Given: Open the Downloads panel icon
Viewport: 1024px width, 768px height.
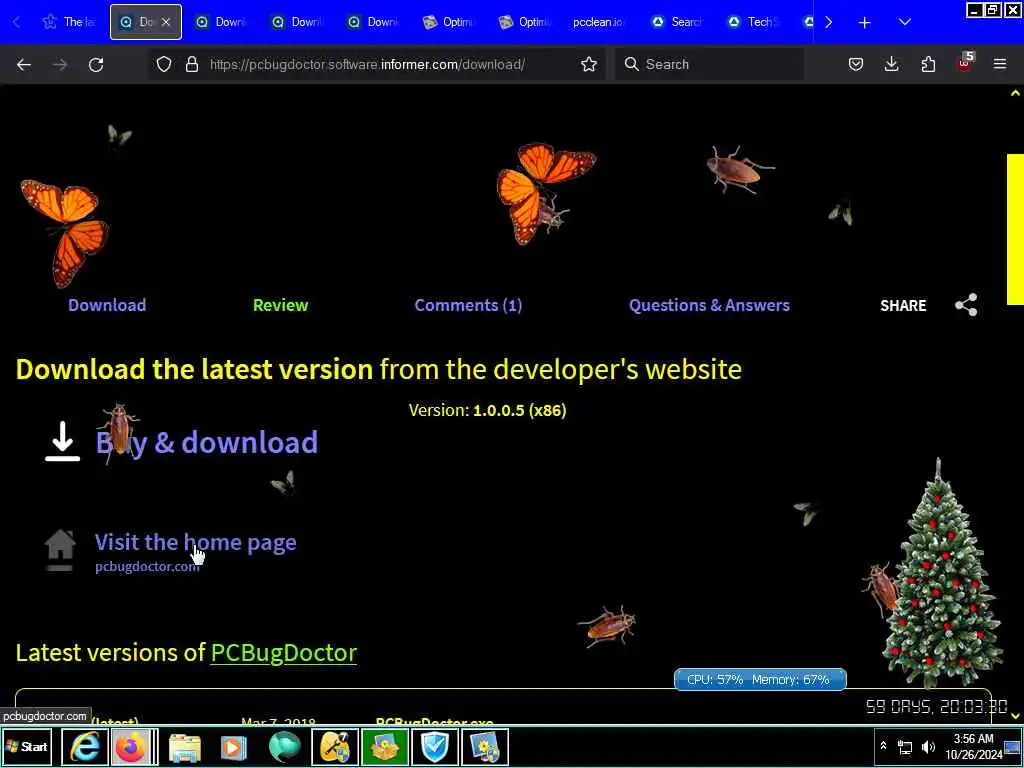Looking at the screenshot, I should [x=891, y=64].
